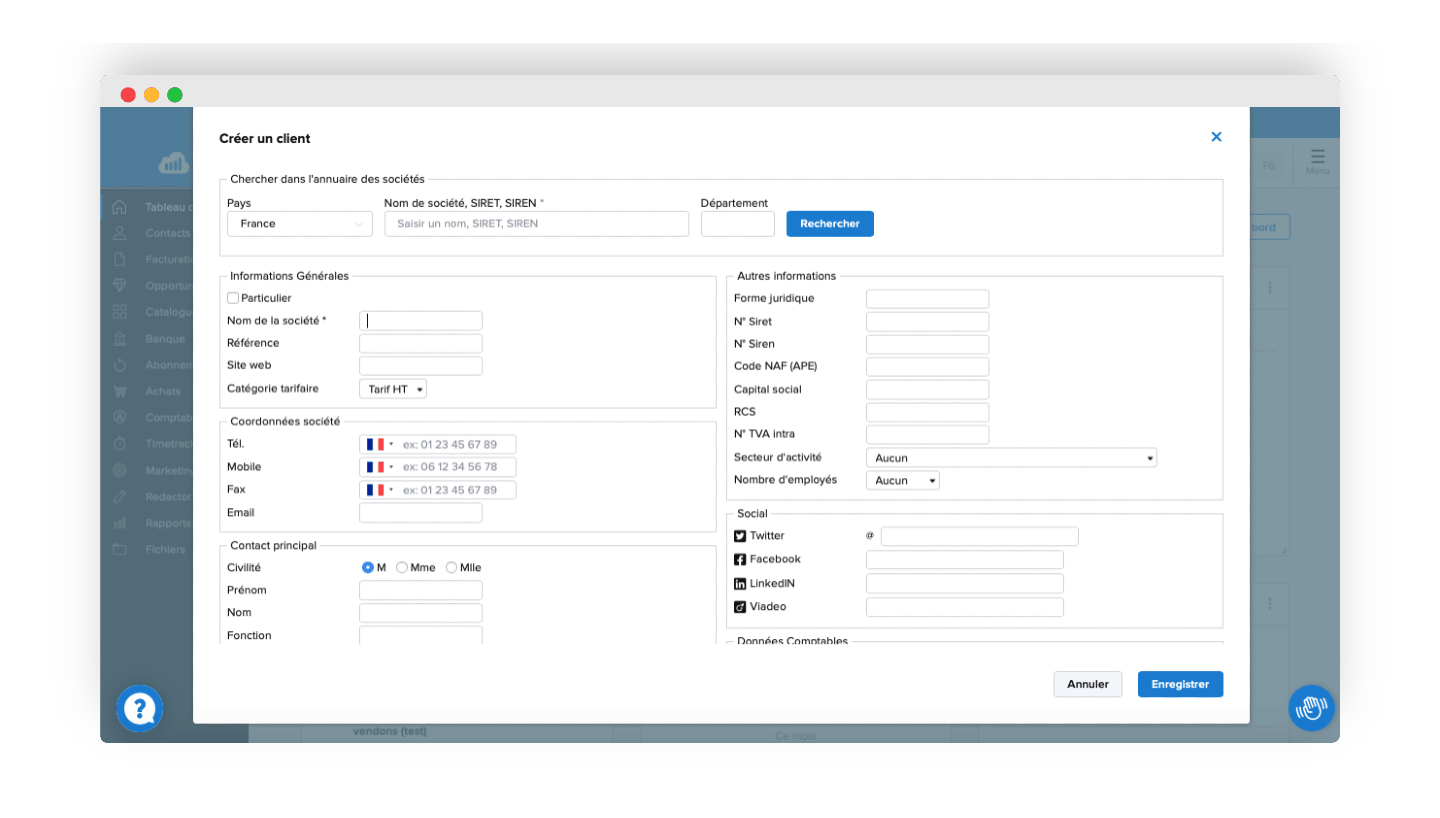Screen dimensions: 1440x818
Task: Click the N° TVA intra field
Action: [927, 435]
